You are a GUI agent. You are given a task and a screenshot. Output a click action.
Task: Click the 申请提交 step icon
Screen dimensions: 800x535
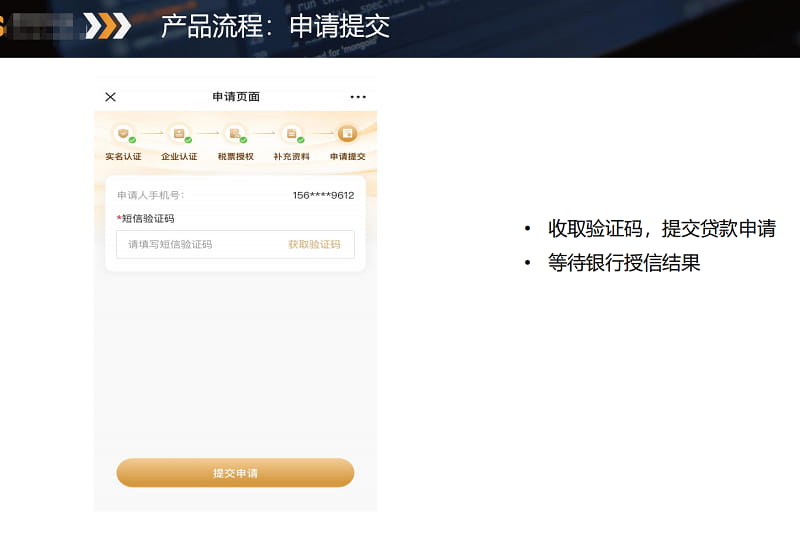pyautogui.click(x=347, y=133)
